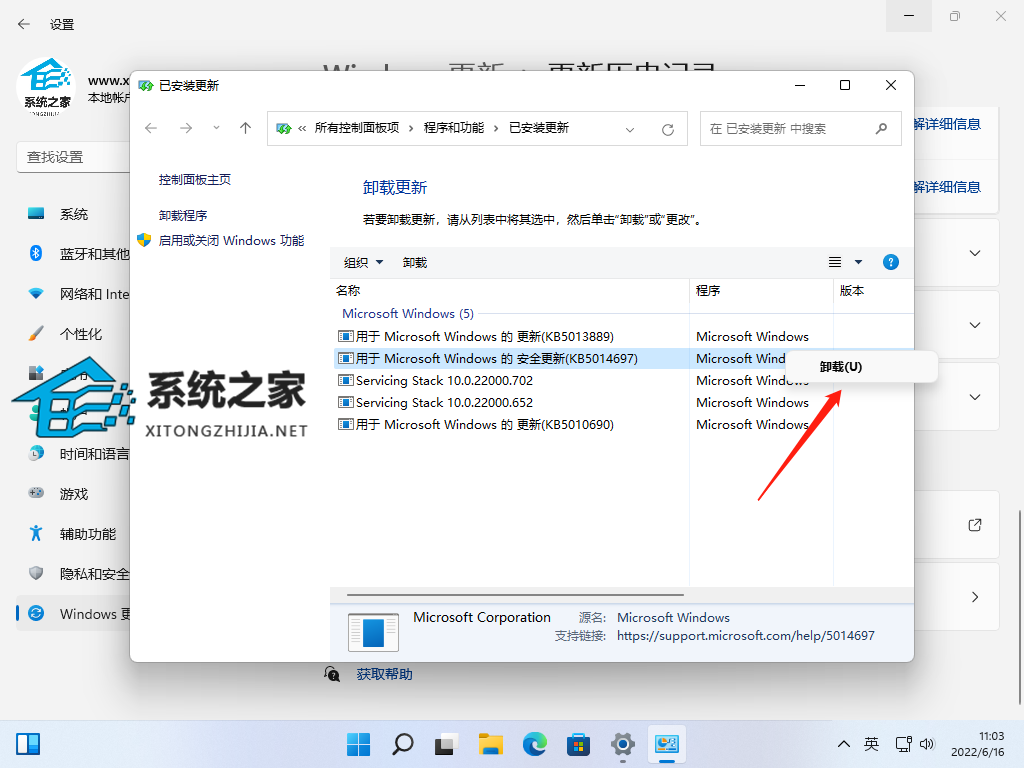Collapse the Microsoft Windows (5) group
The width and height of the screenshot is (1024, 768).
(408, 313)
